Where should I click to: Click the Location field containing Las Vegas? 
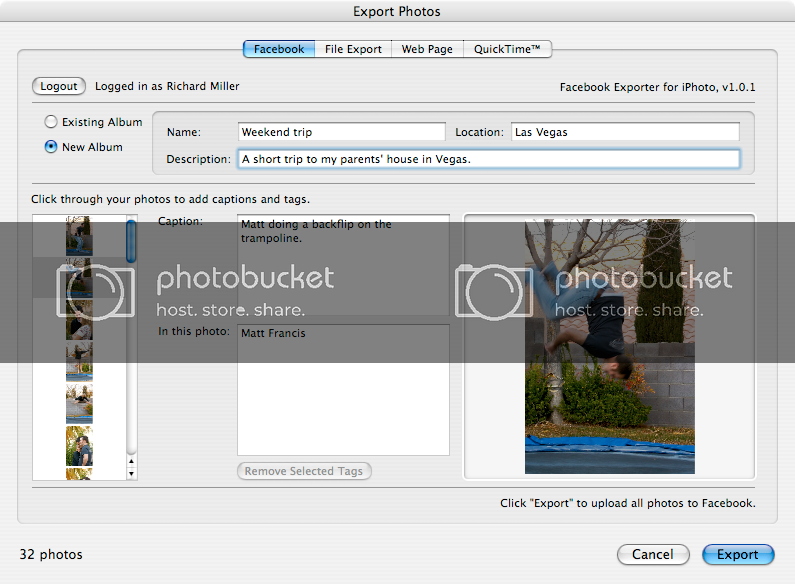[625, 132]
